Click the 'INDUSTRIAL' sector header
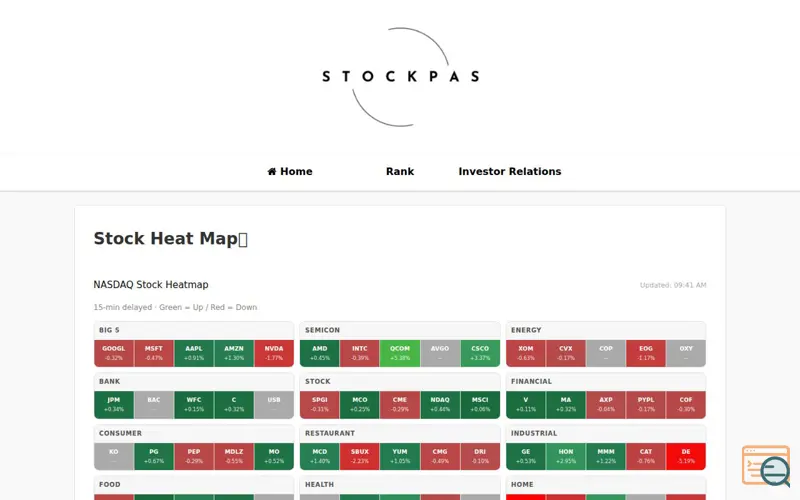 click(534, 433)
